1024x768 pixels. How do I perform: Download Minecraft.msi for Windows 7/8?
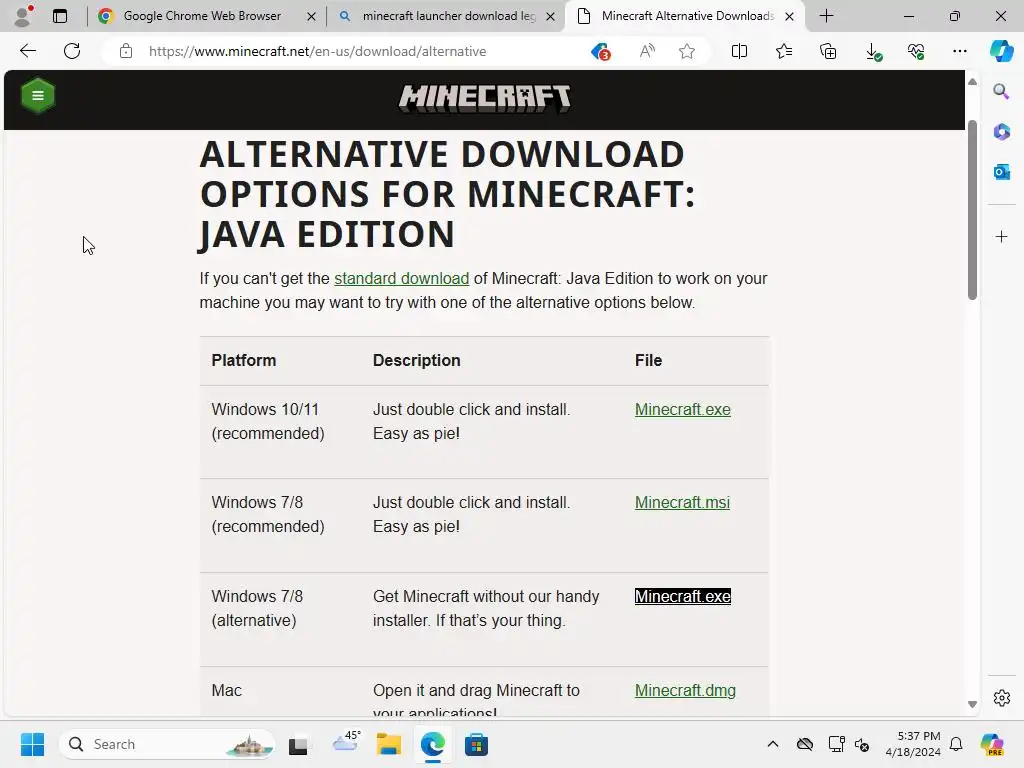pyautogui.click(x=682, y=502)
